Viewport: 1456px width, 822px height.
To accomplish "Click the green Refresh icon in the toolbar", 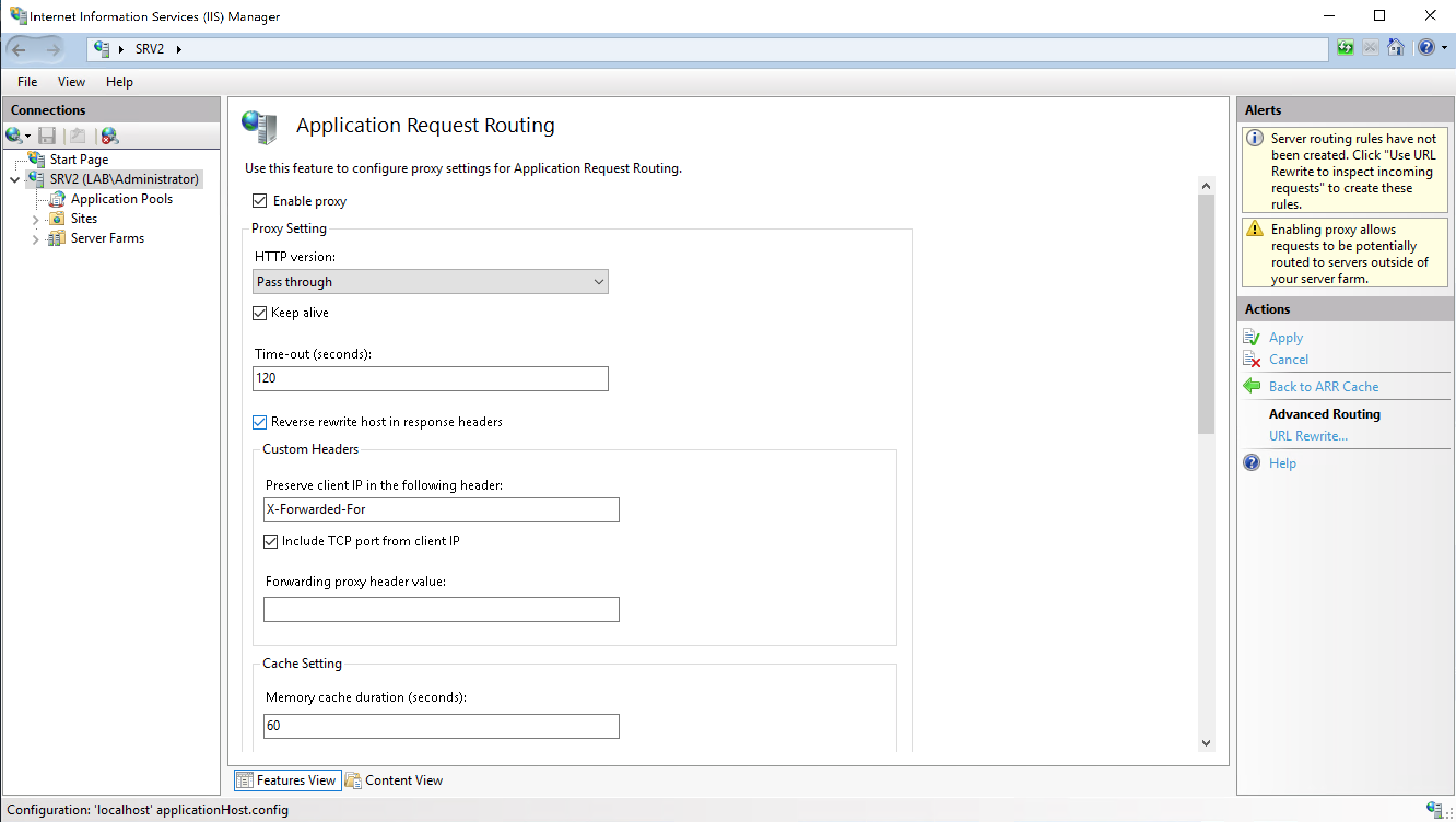I will point(1346,48).
